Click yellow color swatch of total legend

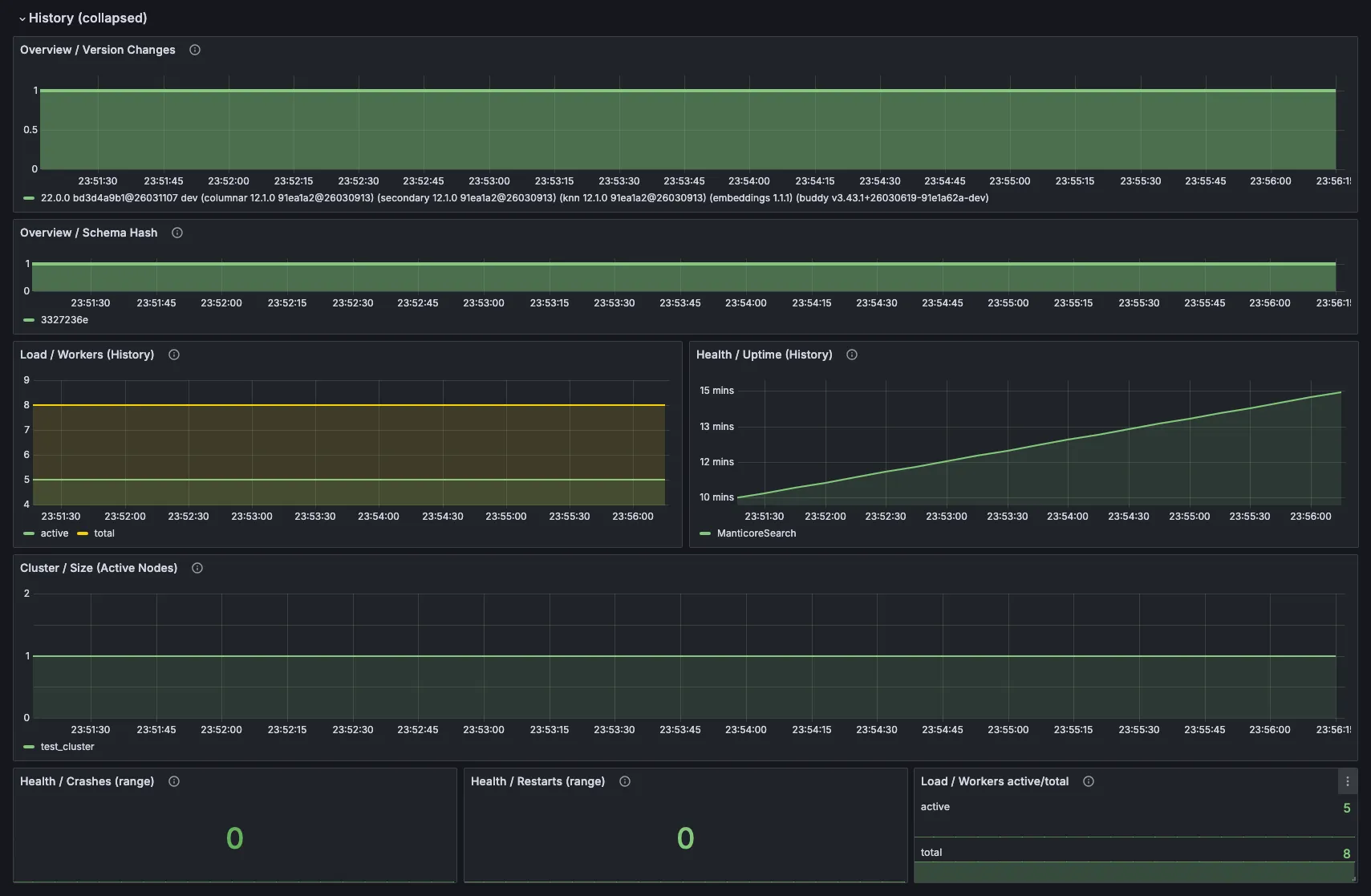83,533
